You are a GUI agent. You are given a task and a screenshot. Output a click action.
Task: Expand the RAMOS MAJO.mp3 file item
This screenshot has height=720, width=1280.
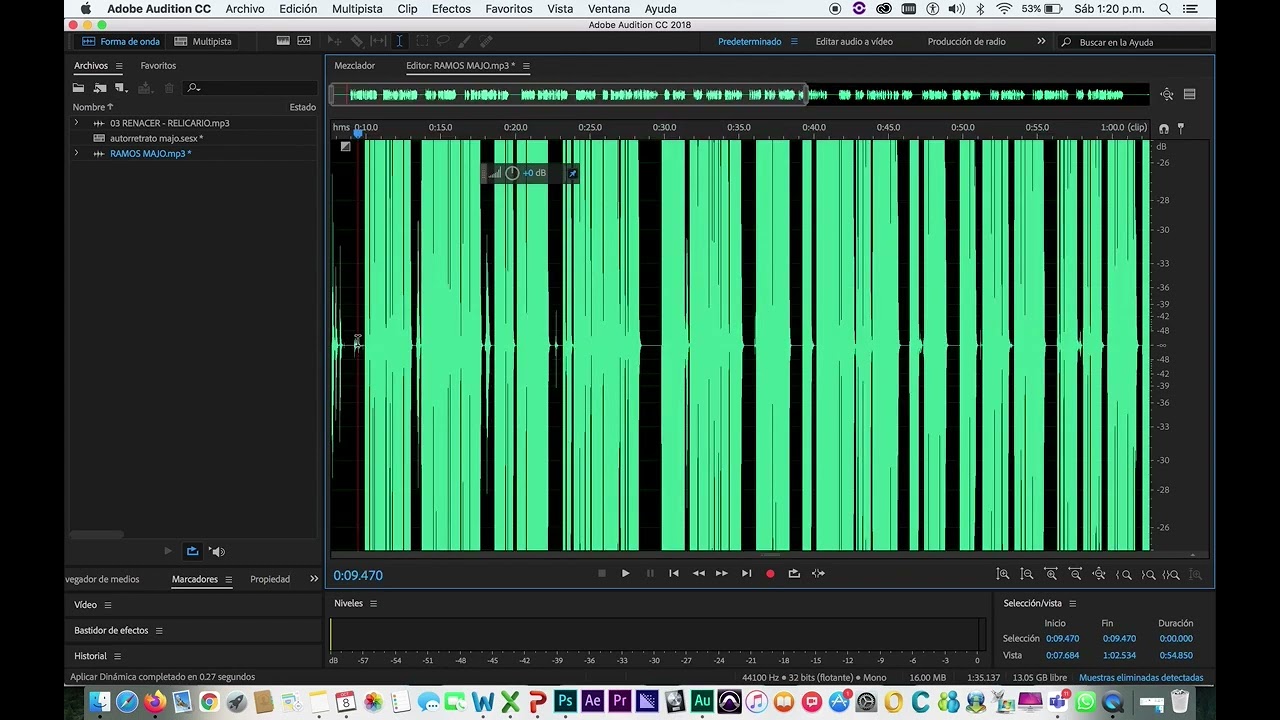point(76,153)
